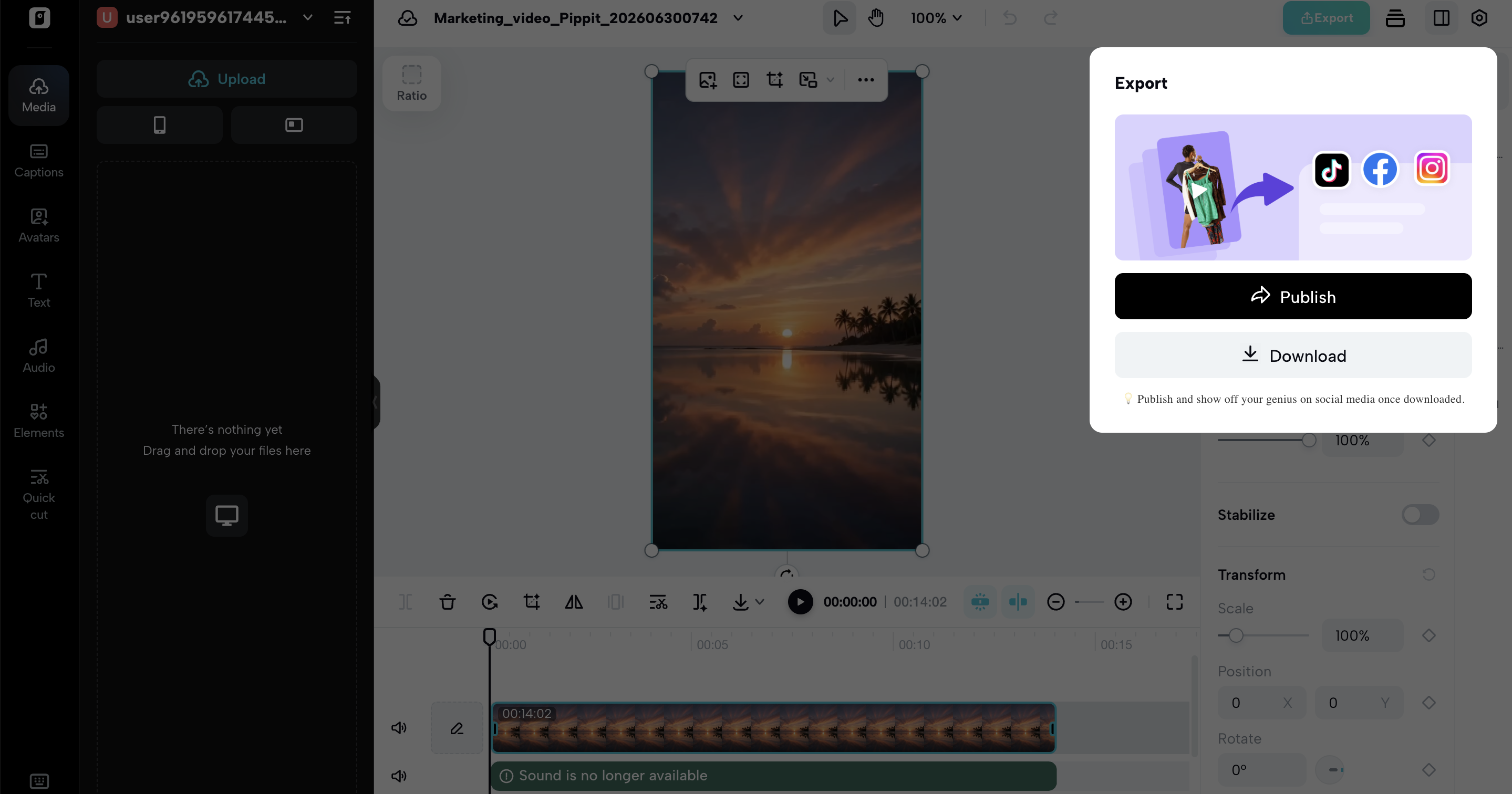
Task: Open the Elements panel
Action: click(39, 421)
